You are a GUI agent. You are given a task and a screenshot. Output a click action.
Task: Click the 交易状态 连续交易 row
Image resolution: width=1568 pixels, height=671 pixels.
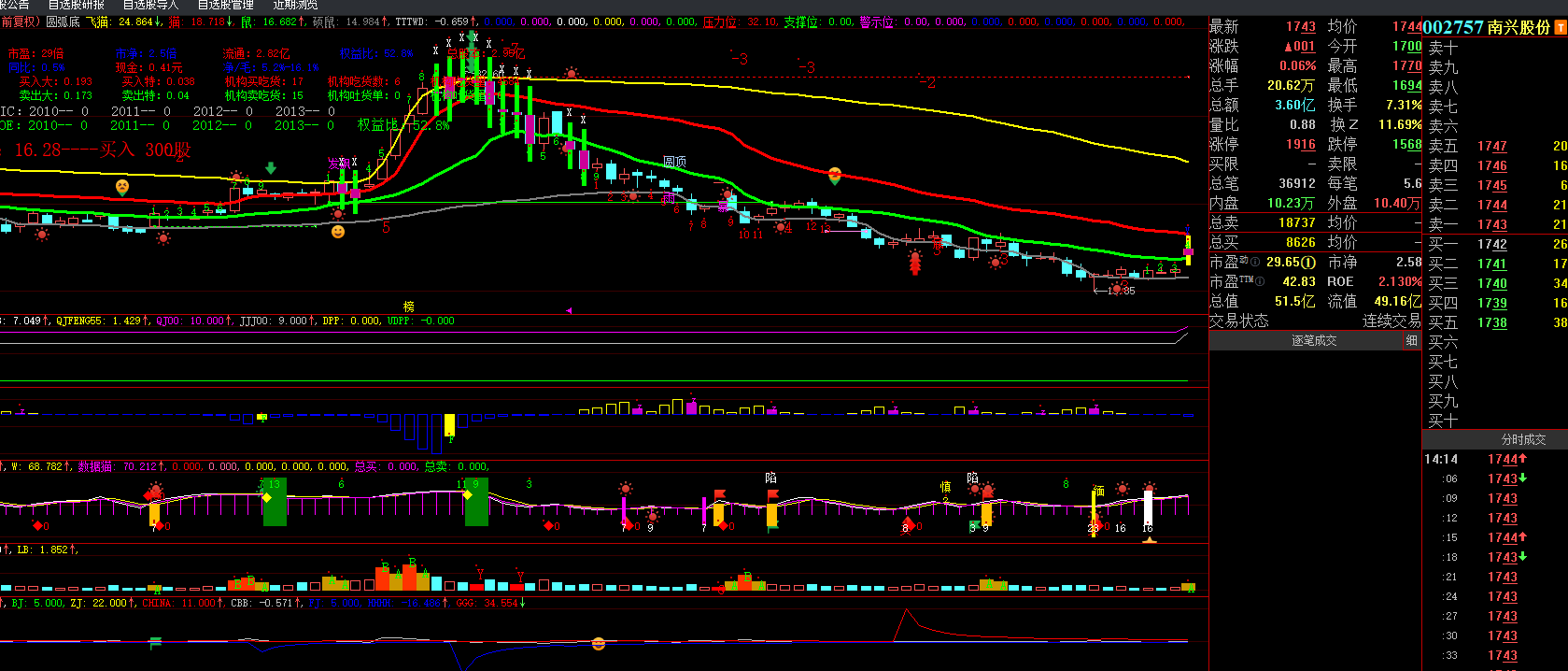pos(1315,321)
